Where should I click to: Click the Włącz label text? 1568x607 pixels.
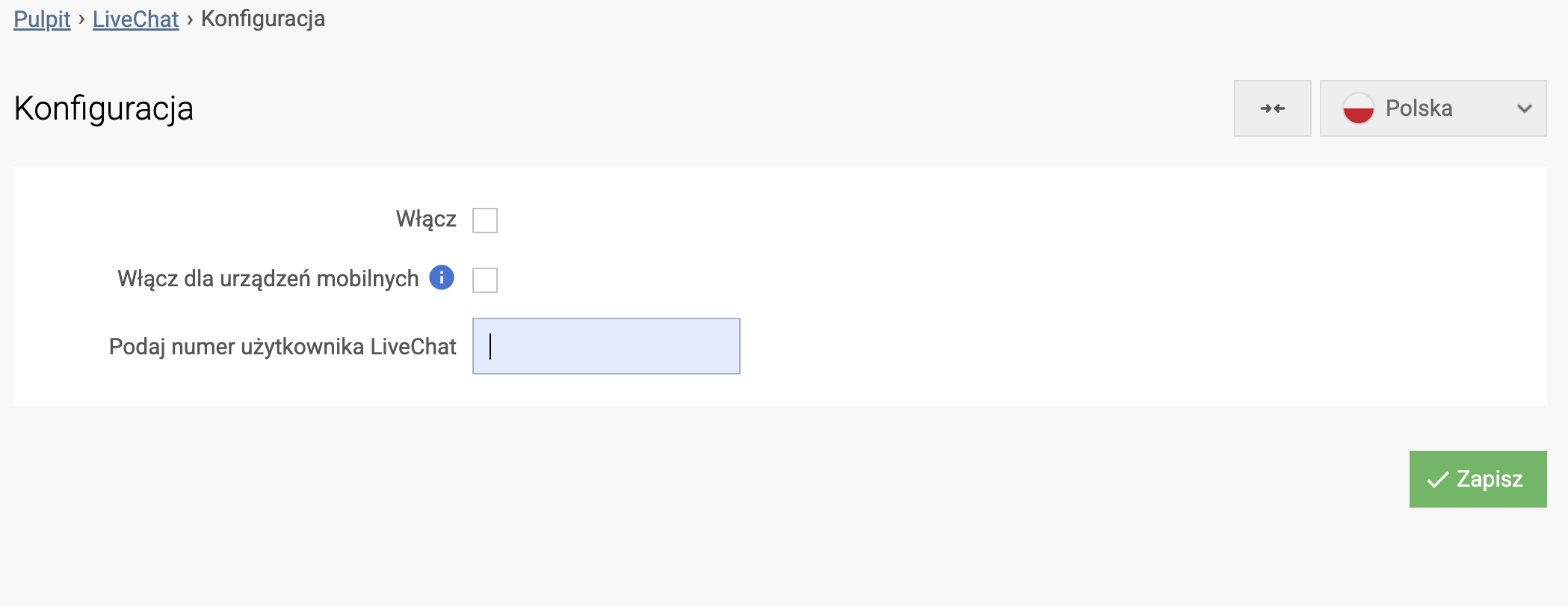pos(425,219)
